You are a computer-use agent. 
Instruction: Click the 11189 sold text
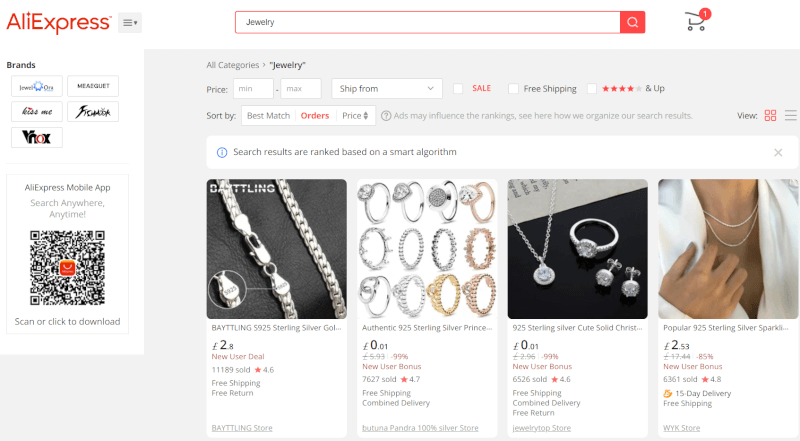pos(231,370)
